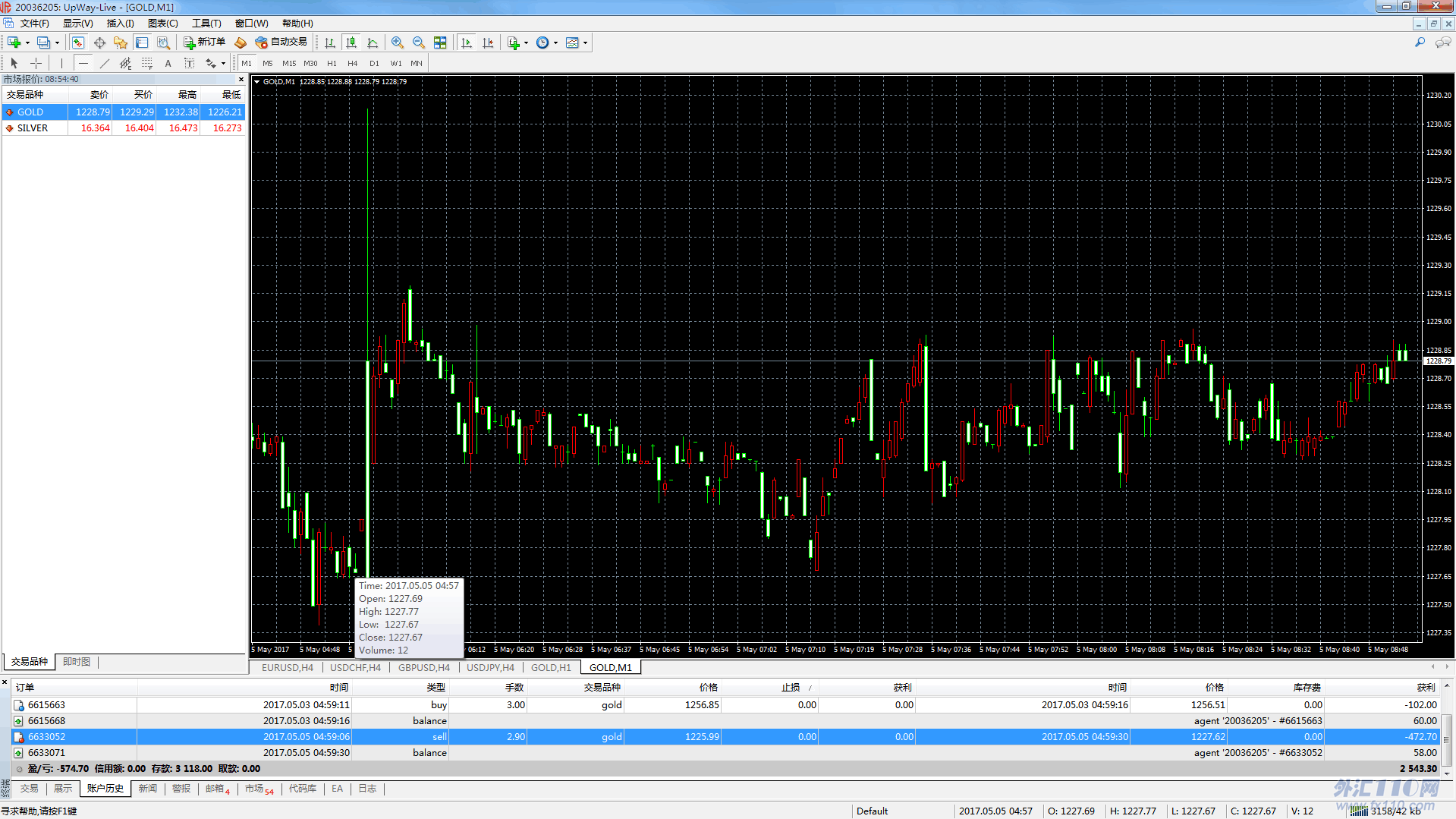Expand the periodicity dropdown arrow
Viewport: 1456px width, 819px height.
tap(555, 43)
